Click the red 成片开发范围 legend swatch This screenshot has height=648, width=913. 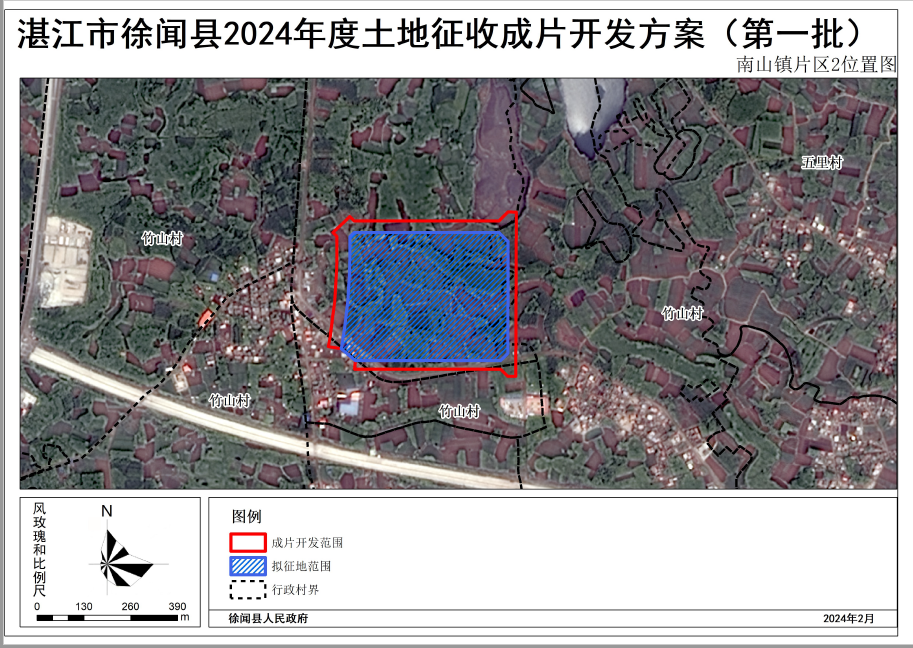point(247,543)
